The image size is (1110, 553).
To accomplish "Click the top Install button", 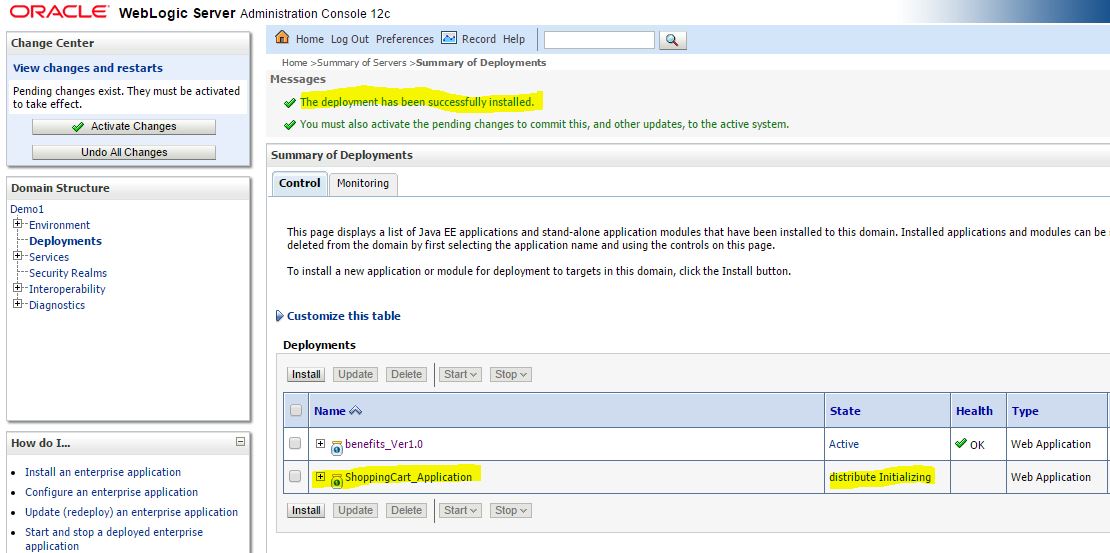I will coord(307,374).
